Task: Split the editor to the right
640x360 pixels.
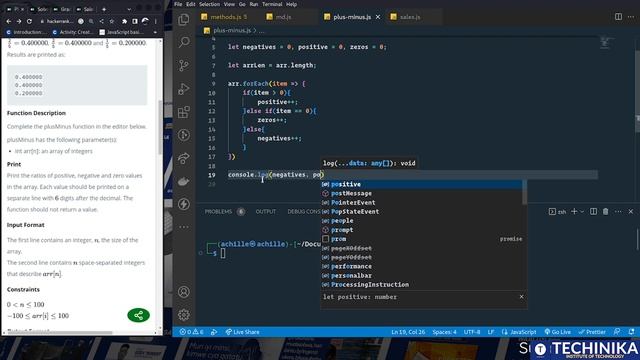Action: (618, 17)
